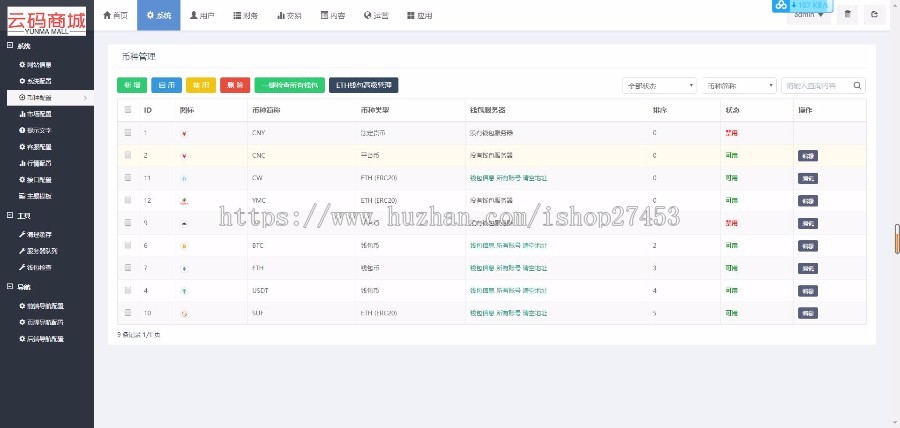Open the 用户 top navigation item
Screen dimensions: 900x428
tap(202, 15)
